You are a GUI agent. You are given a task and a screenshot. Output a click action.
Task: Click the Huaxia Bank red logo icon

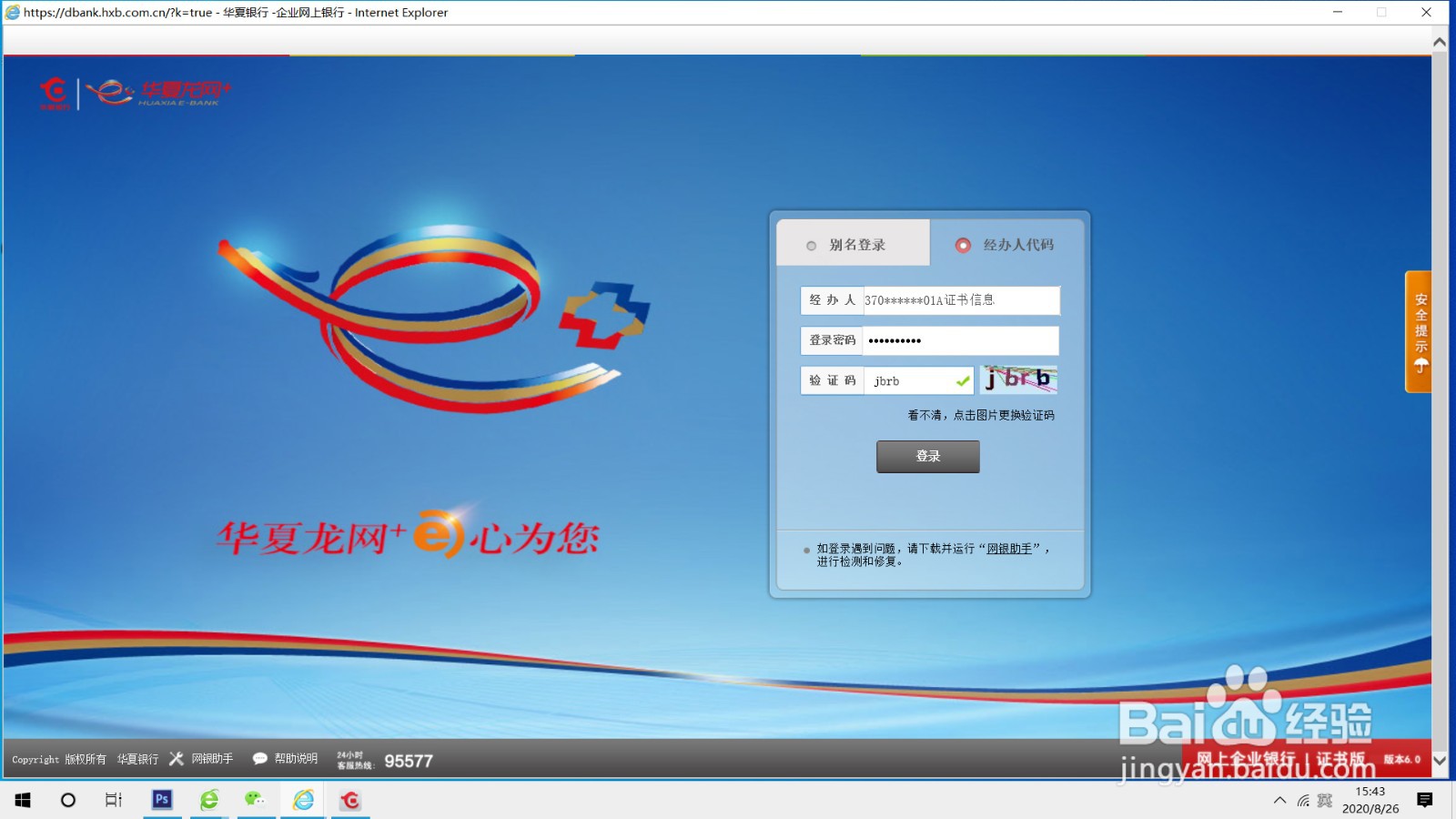point(55,93)
